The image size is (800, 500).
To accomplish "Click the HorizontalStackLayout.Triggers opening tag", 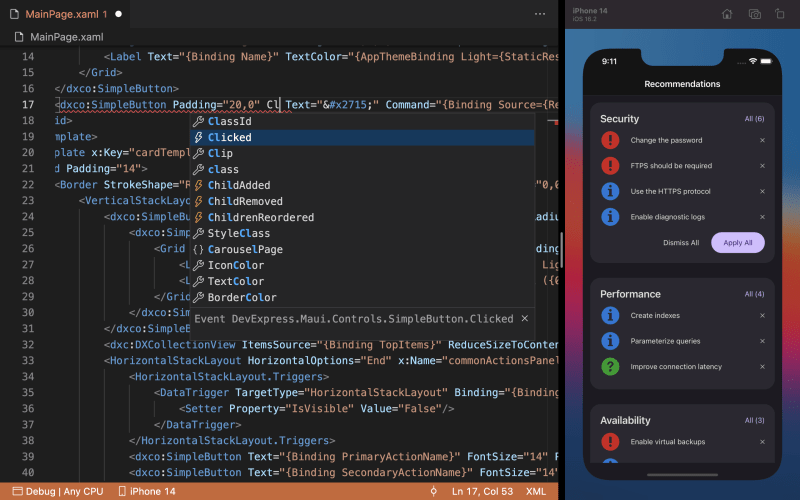I will [x=229, y=377].
